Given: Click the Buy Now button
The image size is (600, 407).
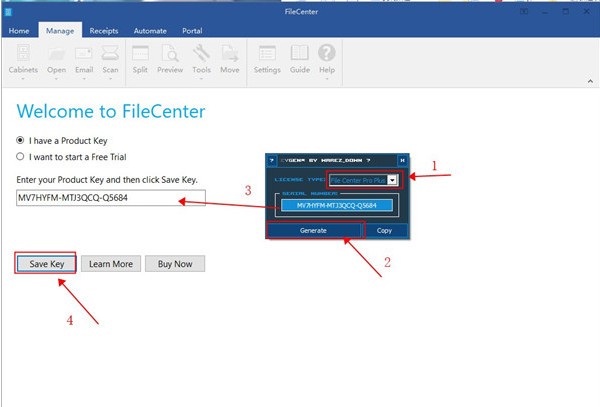Looking at the screenshot, I should pyautogui.click(x=175, y=264).
